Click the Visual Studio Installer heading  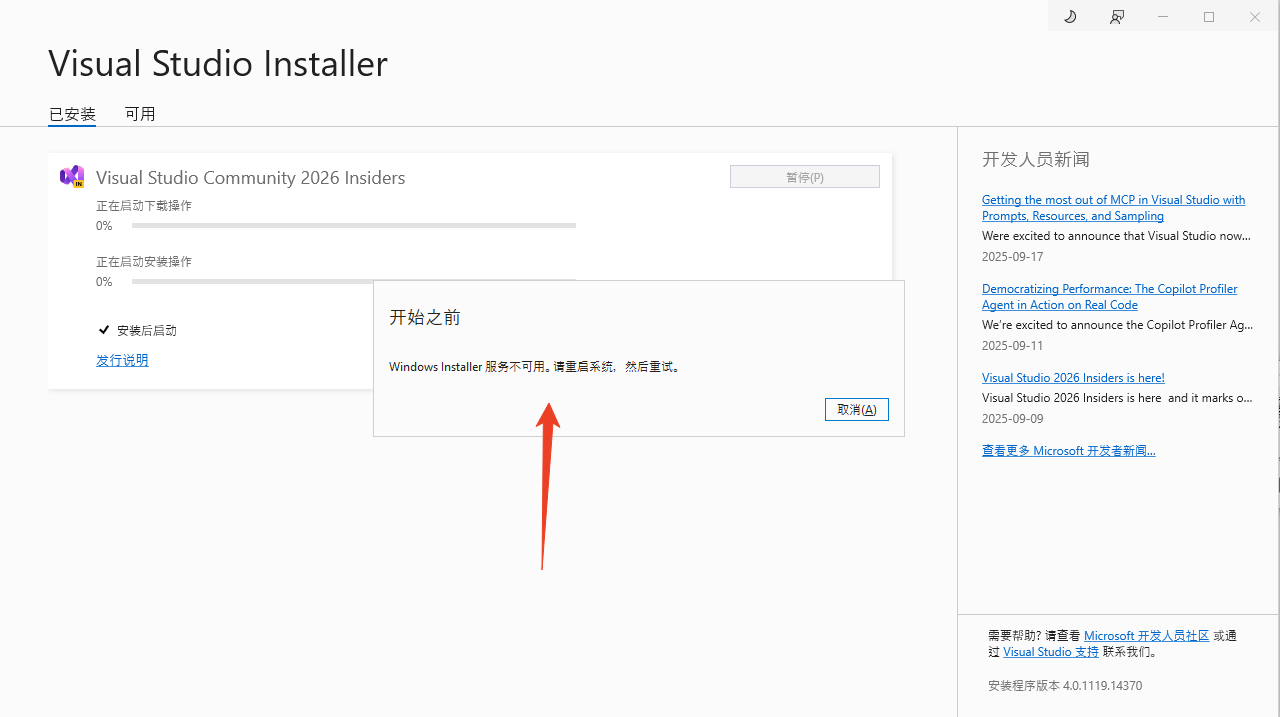coord(218,63)
